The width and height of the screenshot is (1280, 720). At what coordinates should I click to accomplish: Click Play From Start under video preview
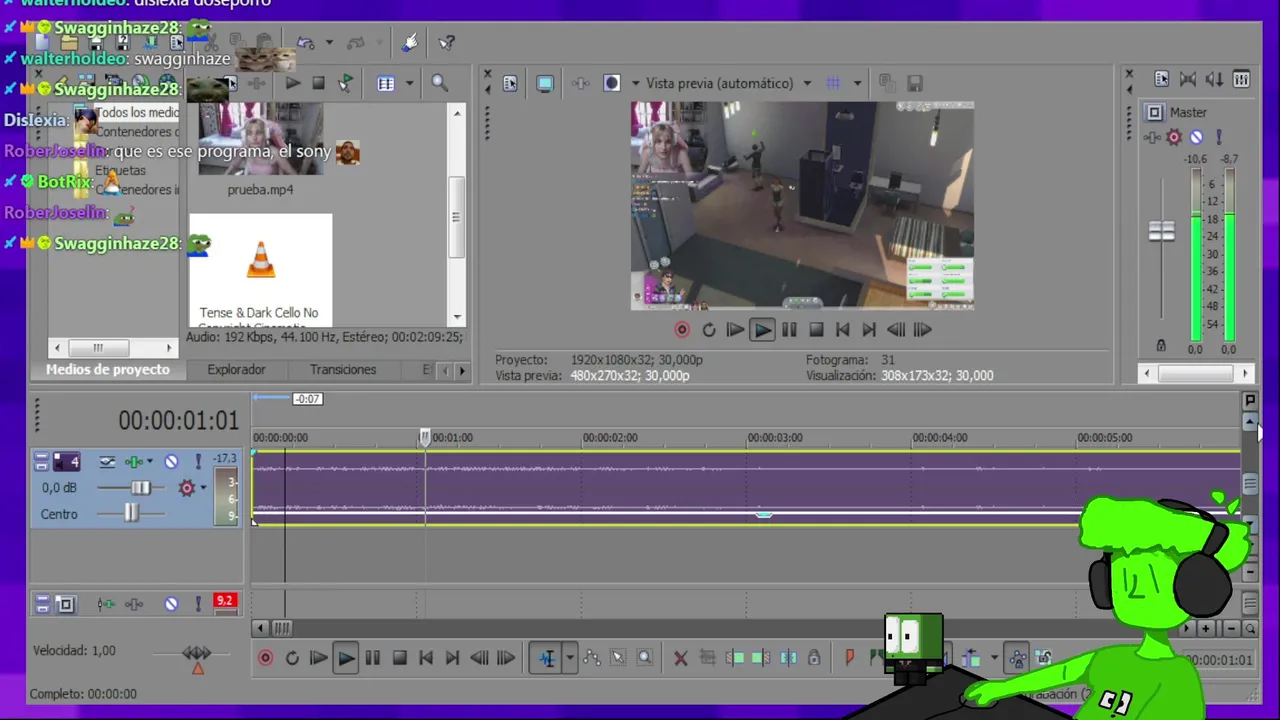pos(735,330)
